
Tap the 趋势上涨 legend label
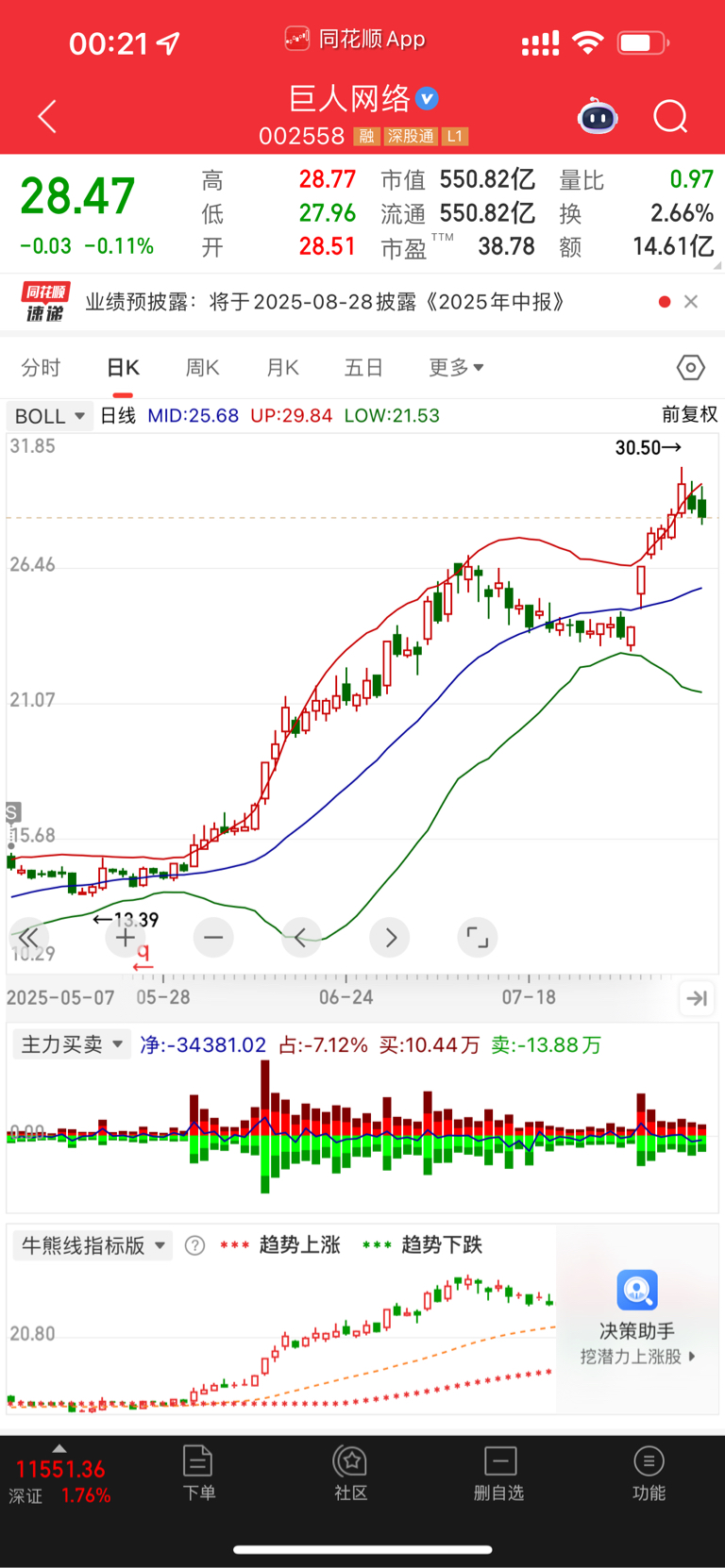(299, 1245)
